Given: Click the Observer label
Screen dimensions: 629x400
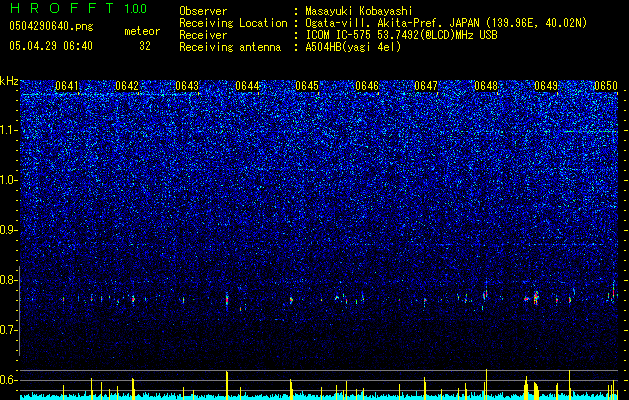Looking at the screenshot, I should coord(203,11).
